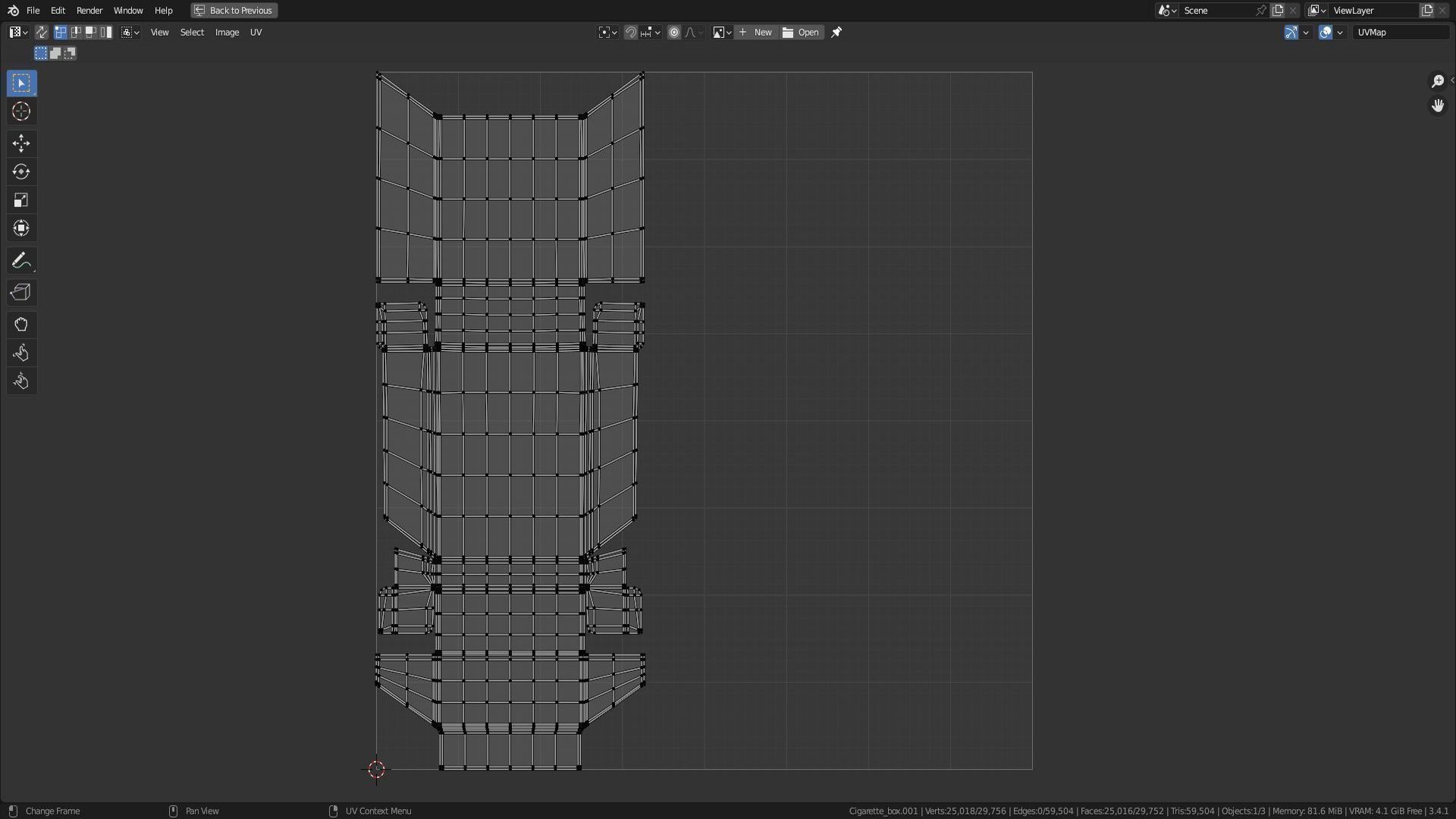Toggle snapping magnet icon
Viewport: 1456px width, 819px height.
click(630, 33)
